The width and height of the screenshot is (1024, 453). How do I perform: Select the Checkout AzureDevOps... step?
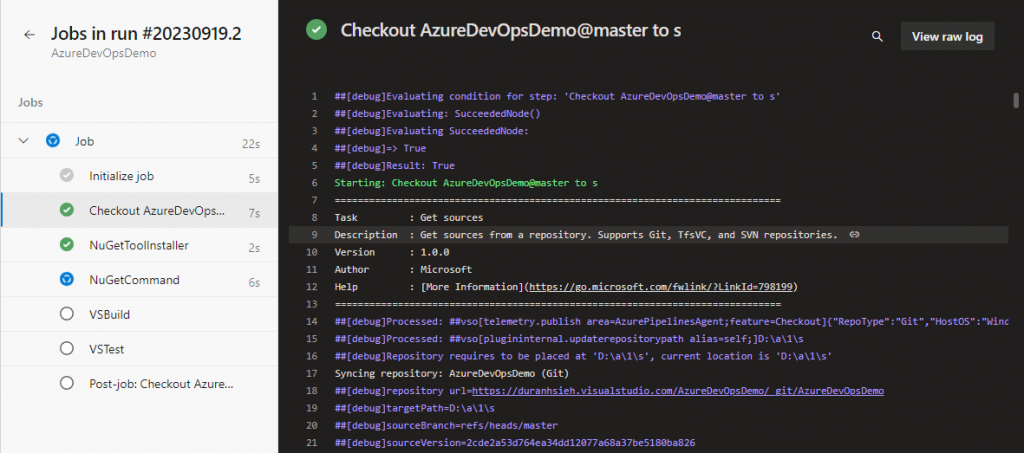(139, 210)
